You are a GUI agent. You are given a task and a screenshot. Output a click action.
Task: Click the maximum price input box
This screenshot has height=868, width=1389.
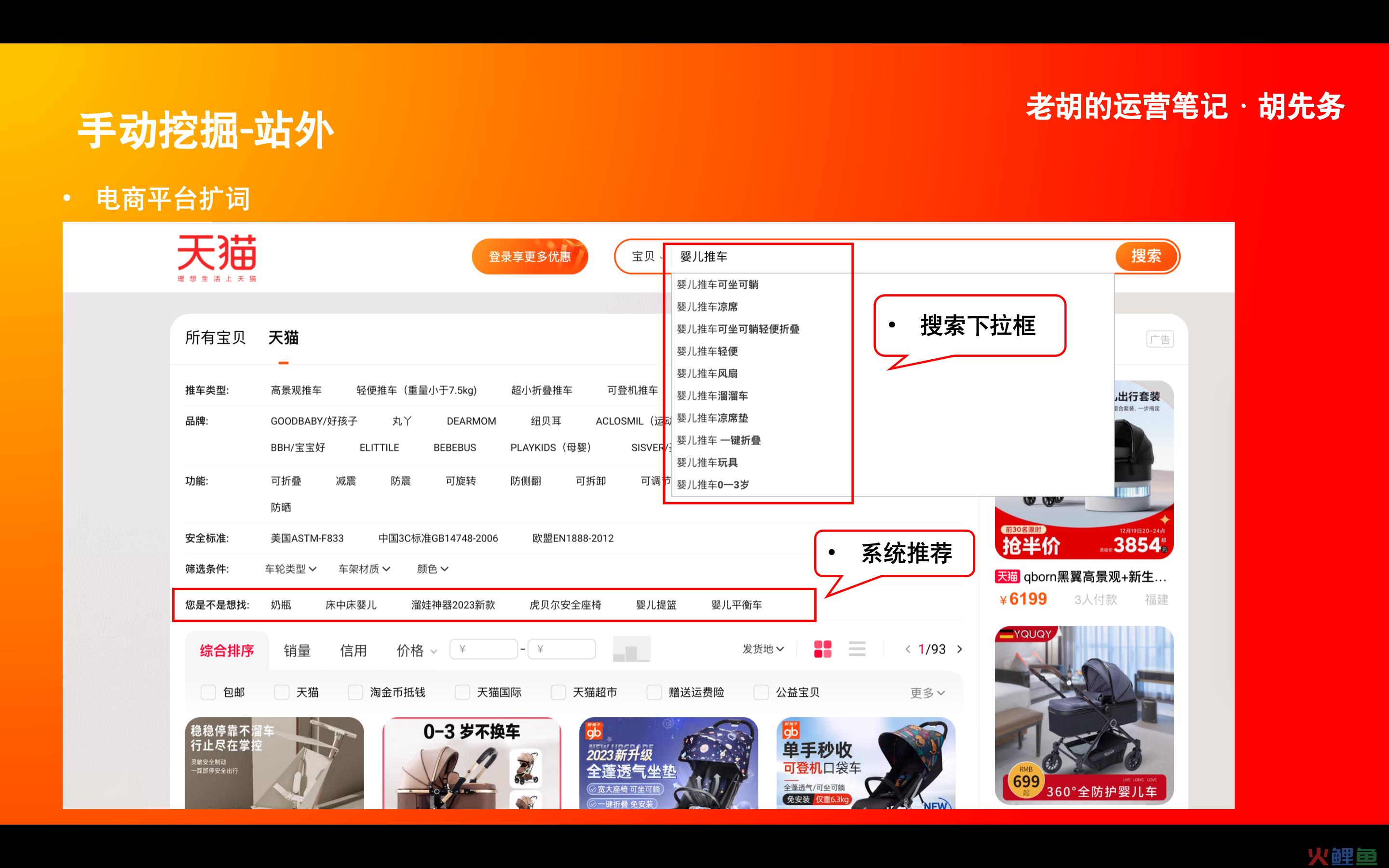[561, 649]
